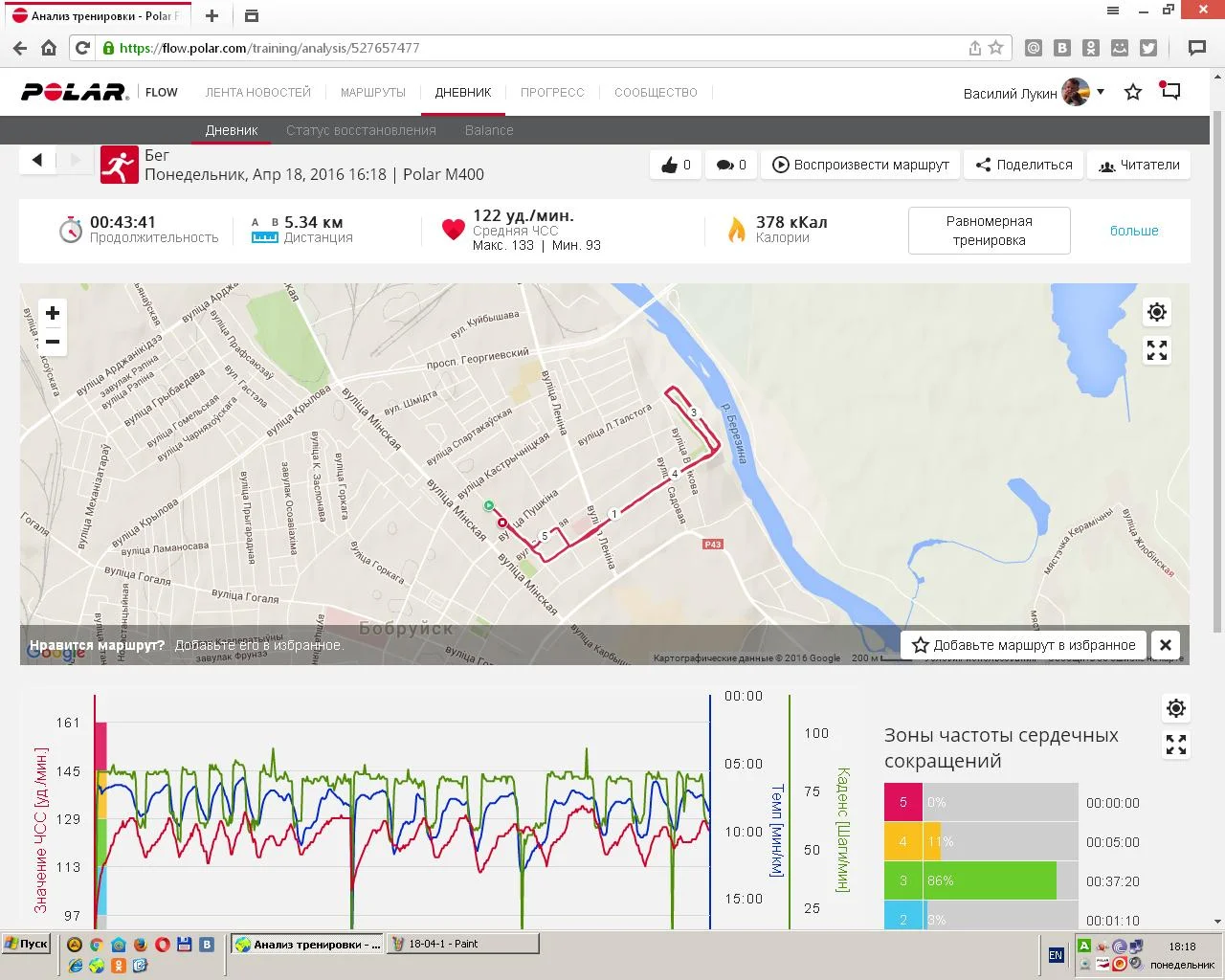
Task: Open the Равномерная тренировка box
Action: 989,231
